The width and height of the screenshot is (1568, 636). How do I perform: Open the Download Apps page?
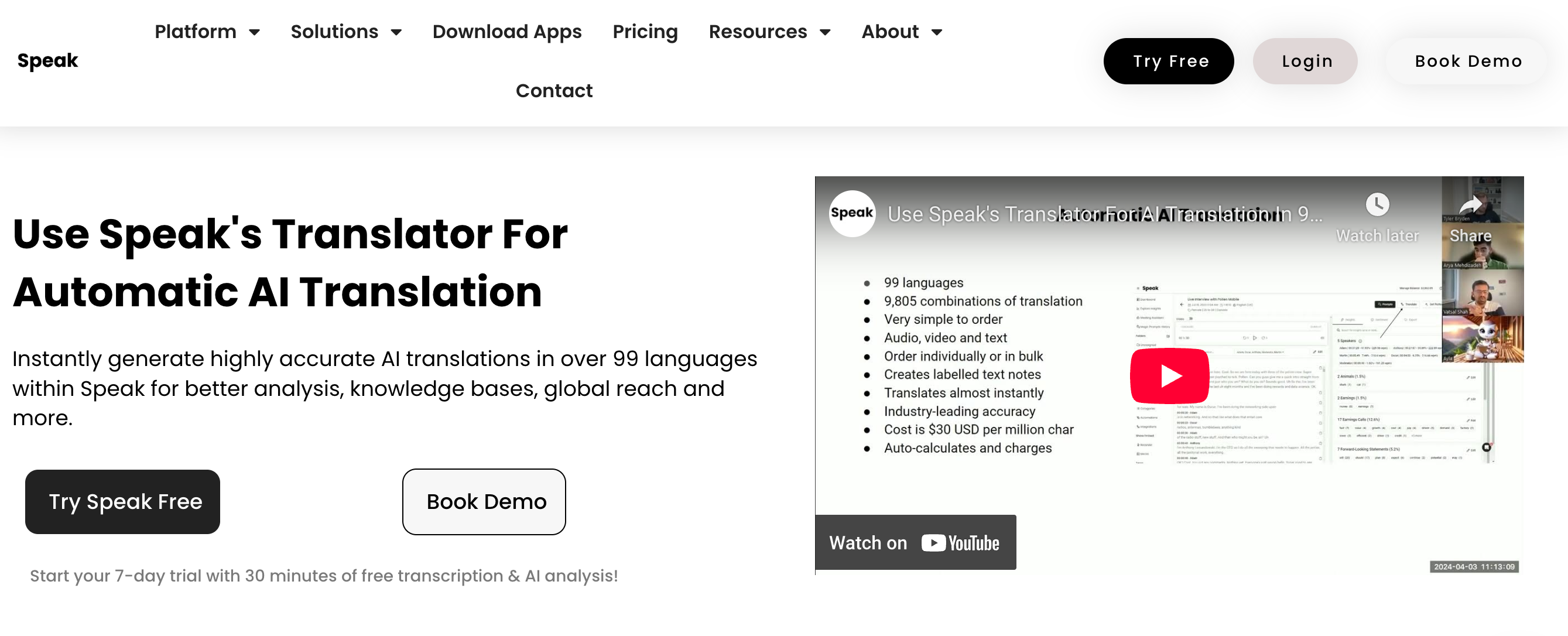point(506,32)
